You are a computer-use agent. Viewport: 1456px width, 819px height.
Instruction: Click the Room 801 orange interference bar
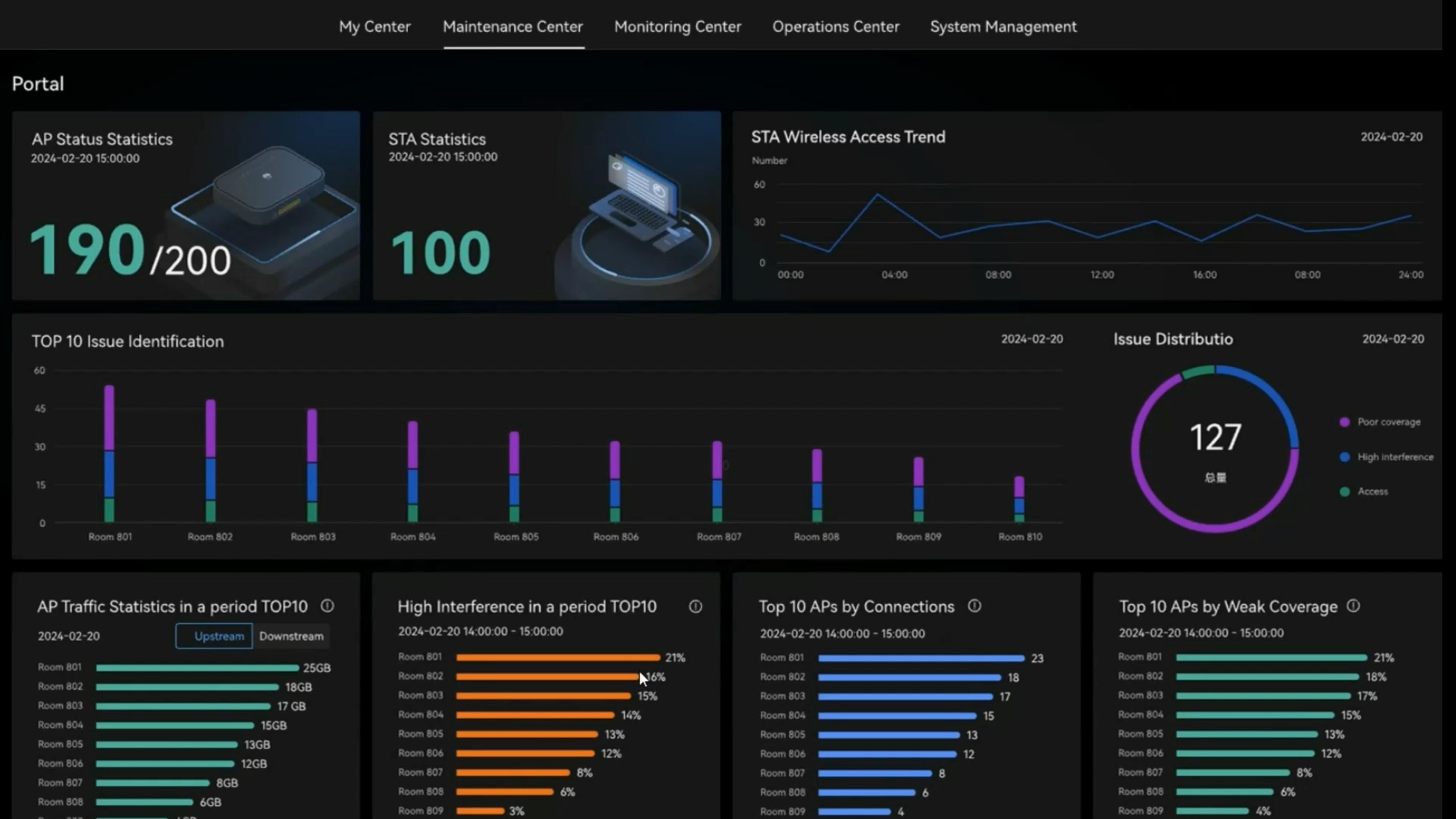point(557,657)
